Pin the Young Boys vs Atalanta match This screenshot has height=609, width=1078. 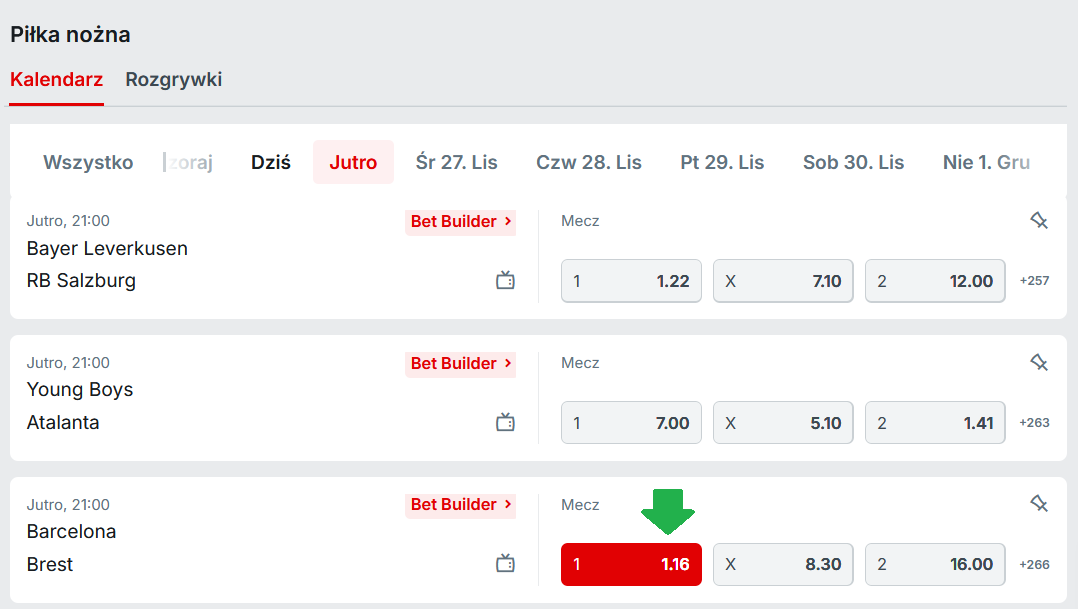[1039, 363]
